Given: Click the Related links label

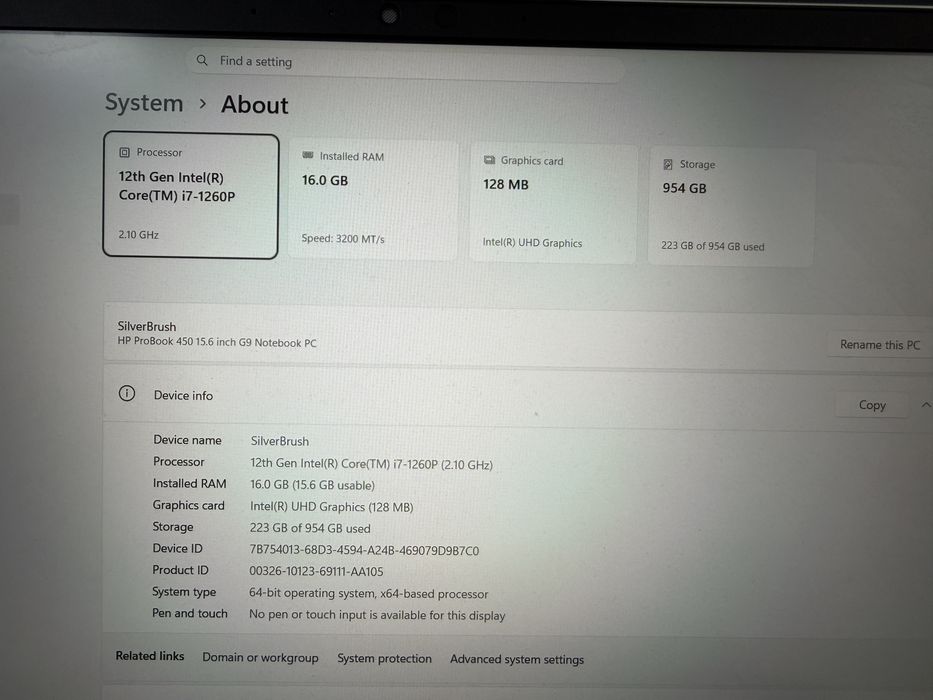Looking at the screenshot, I should pos(150,656).
